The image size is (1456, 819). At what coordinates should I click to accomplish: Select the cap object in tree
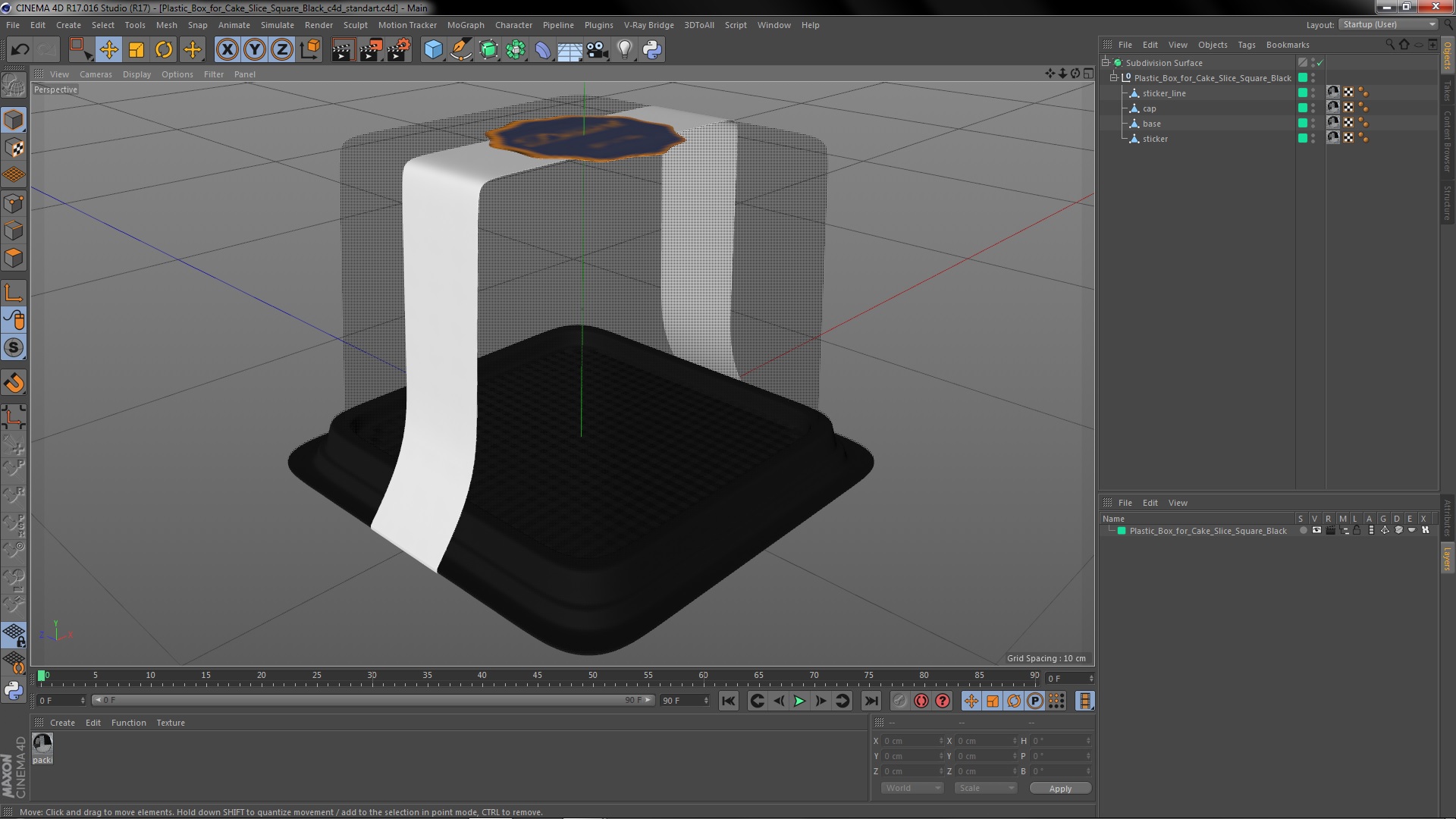(x=1149, y=108)
